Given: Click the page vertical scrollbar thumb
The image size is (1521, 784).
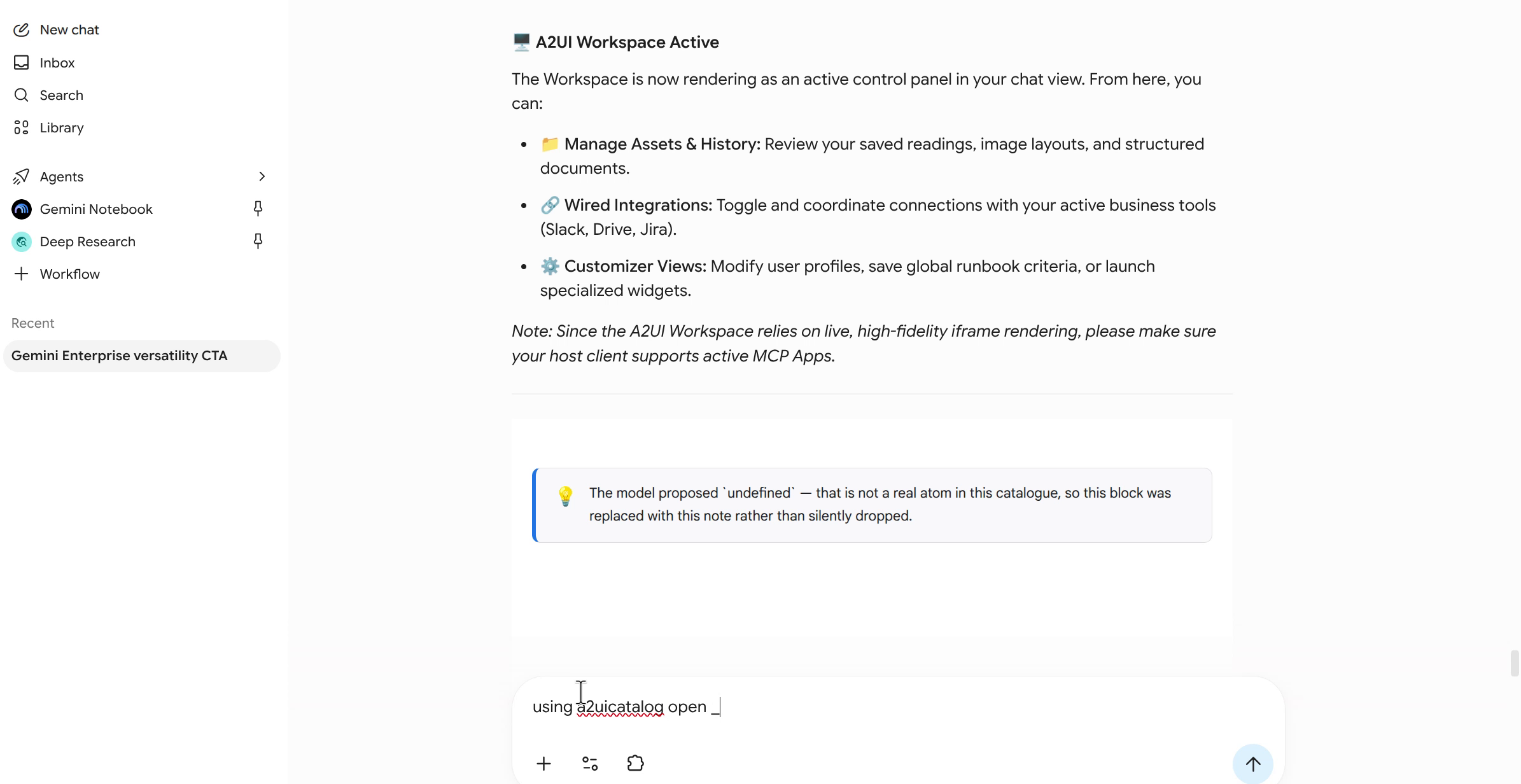Looking at the screenshot, I should coord(1515,663).
